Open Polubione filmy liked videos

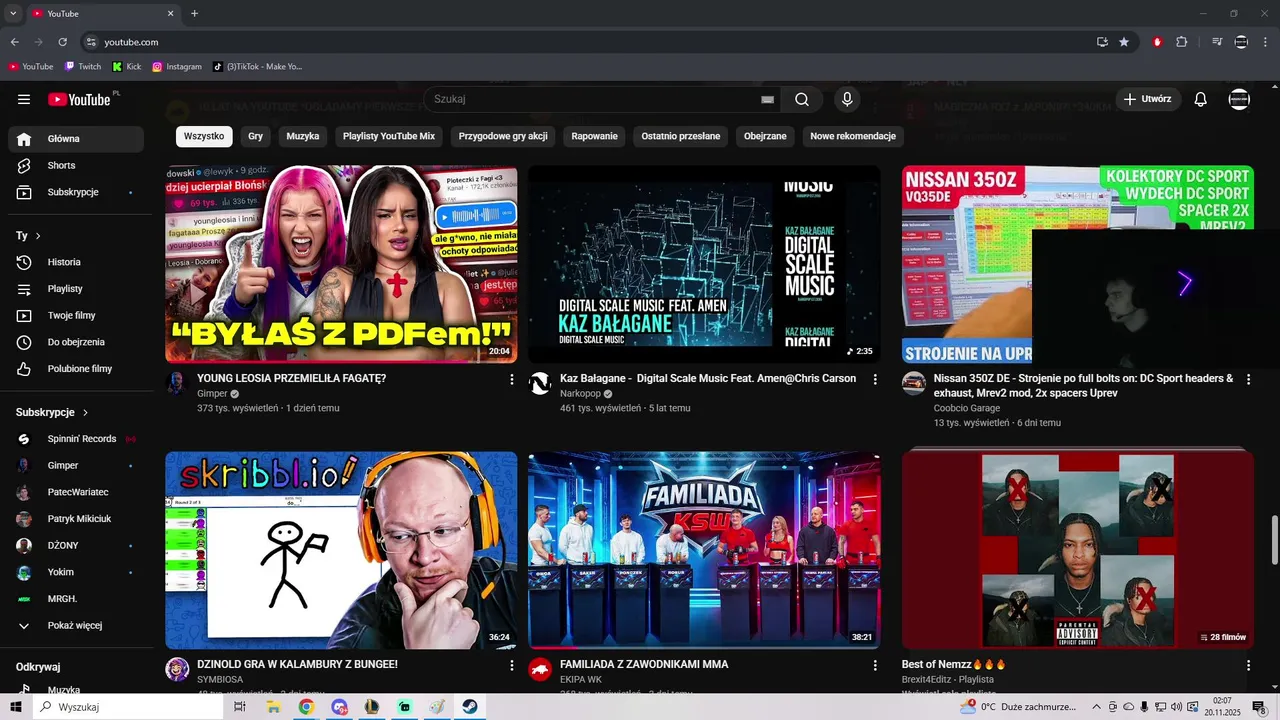76,369
